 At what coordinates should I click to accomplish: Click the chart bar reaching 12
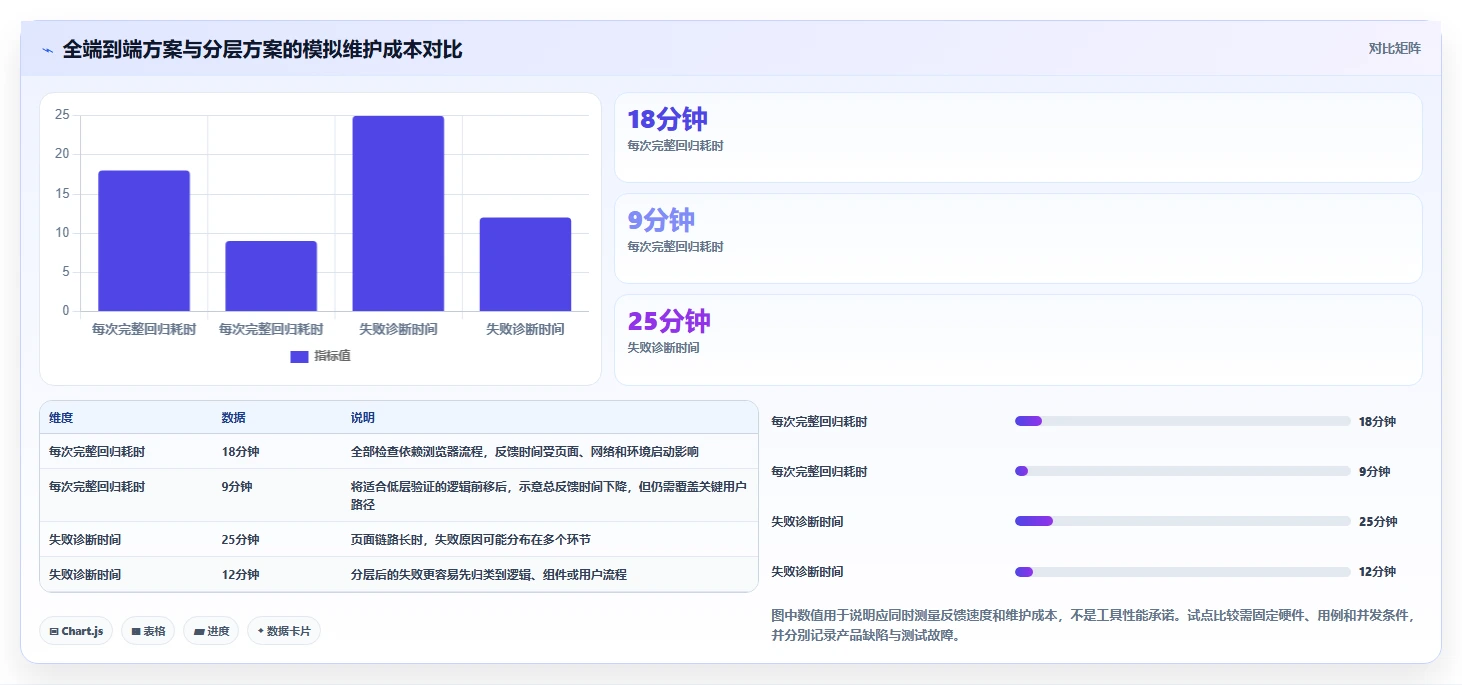(525, 264)
